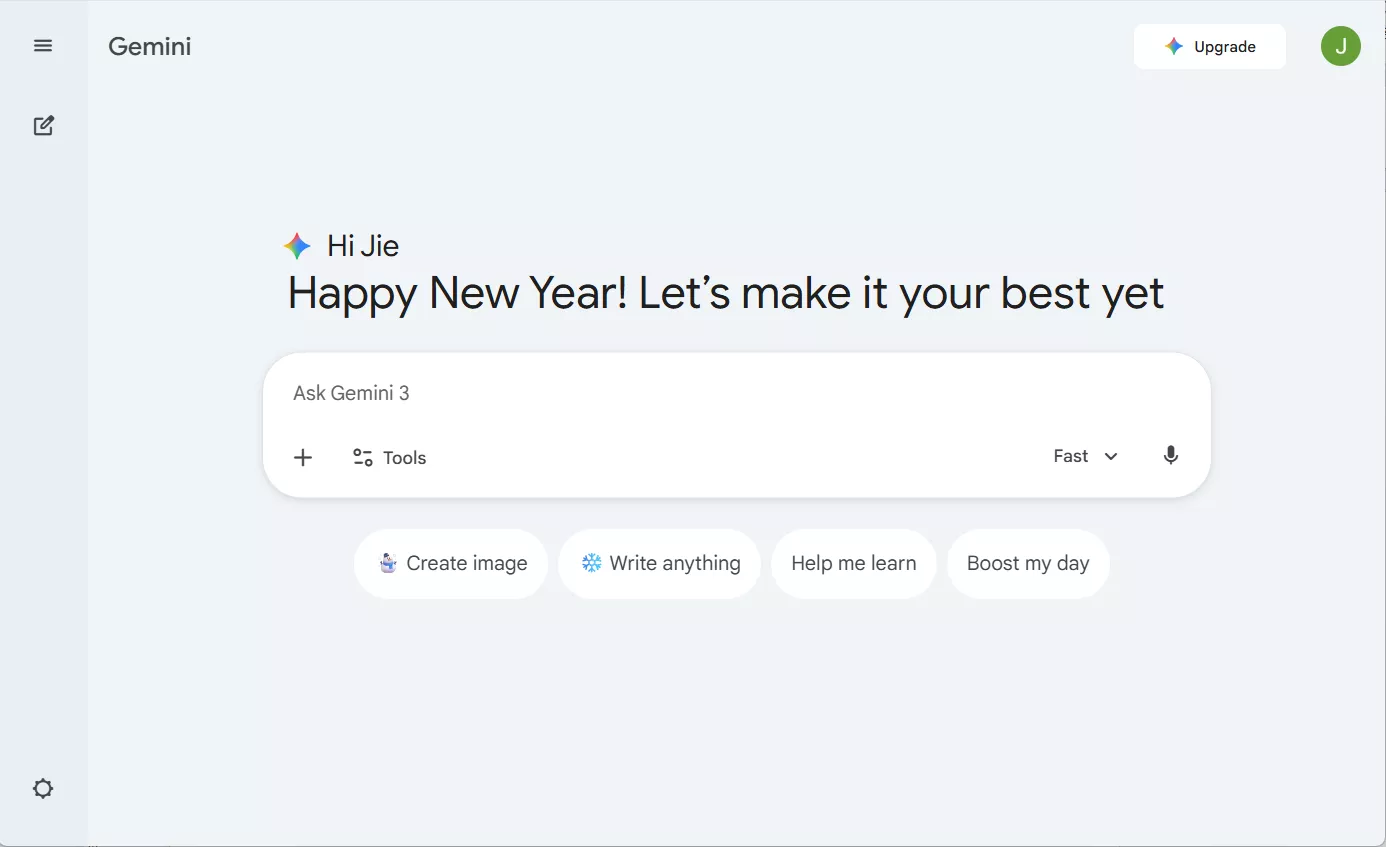The image size is (1386, 847).
Task: Open the main menu hamburger icon
Action: coord(43,46)
